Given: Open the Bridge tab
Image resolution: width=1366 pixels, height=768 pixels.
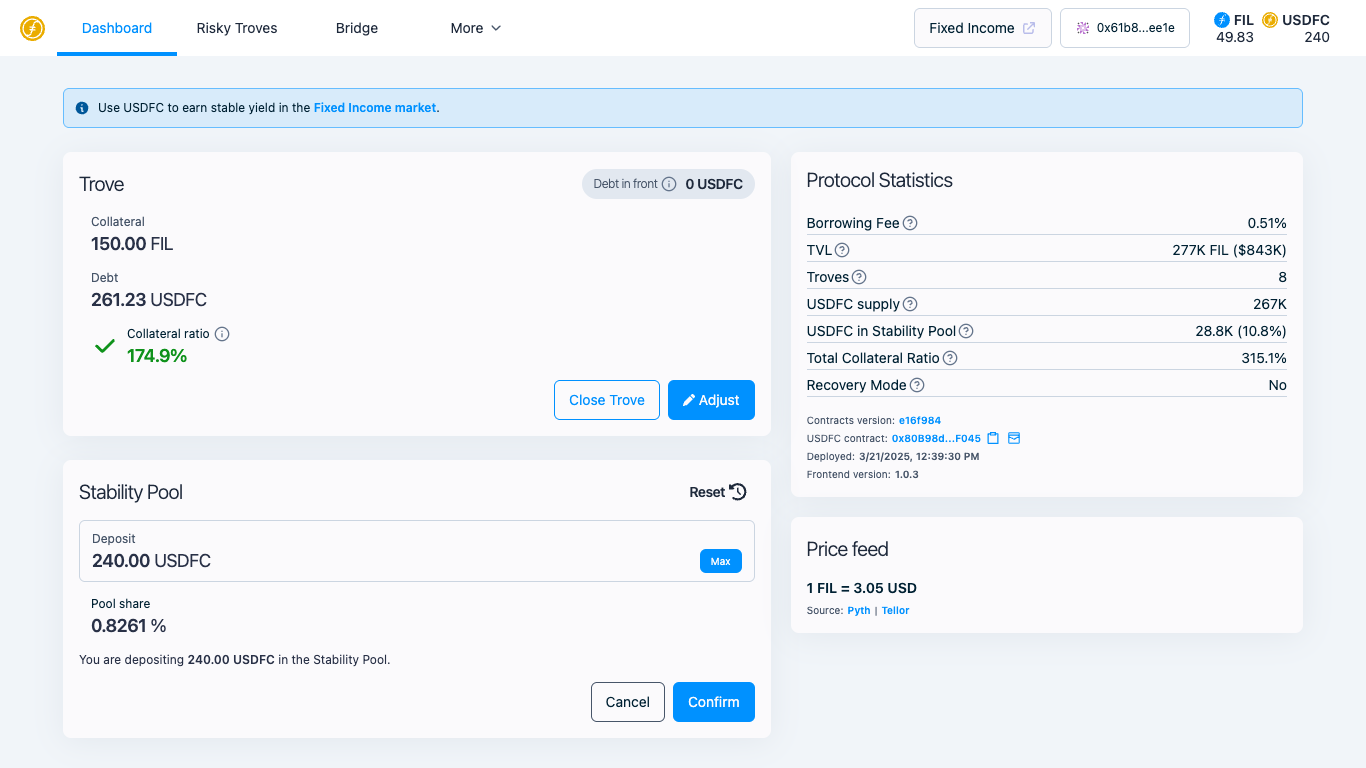Looking at the screenshot, I should (357, 28).
